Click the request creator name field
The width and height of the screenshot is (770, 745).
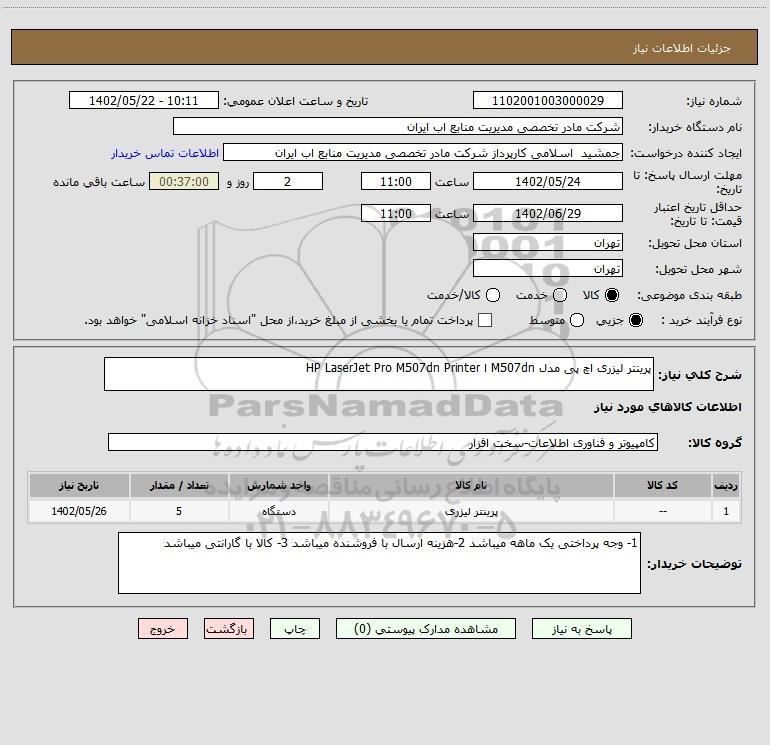423,153
